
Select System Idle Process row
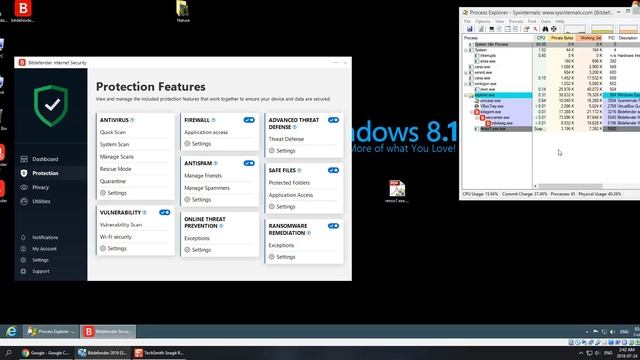tap(551, 44)
